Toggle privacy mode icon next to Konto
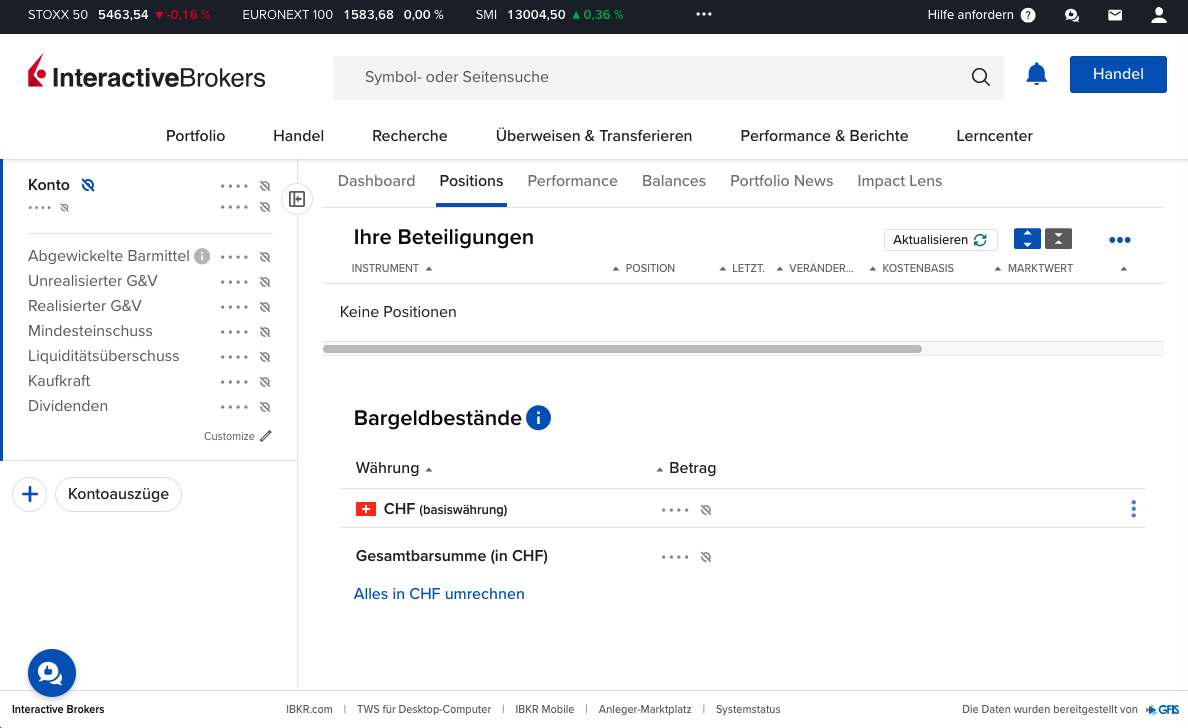The width and height of the screenshot is (1188, 728). 88,185
